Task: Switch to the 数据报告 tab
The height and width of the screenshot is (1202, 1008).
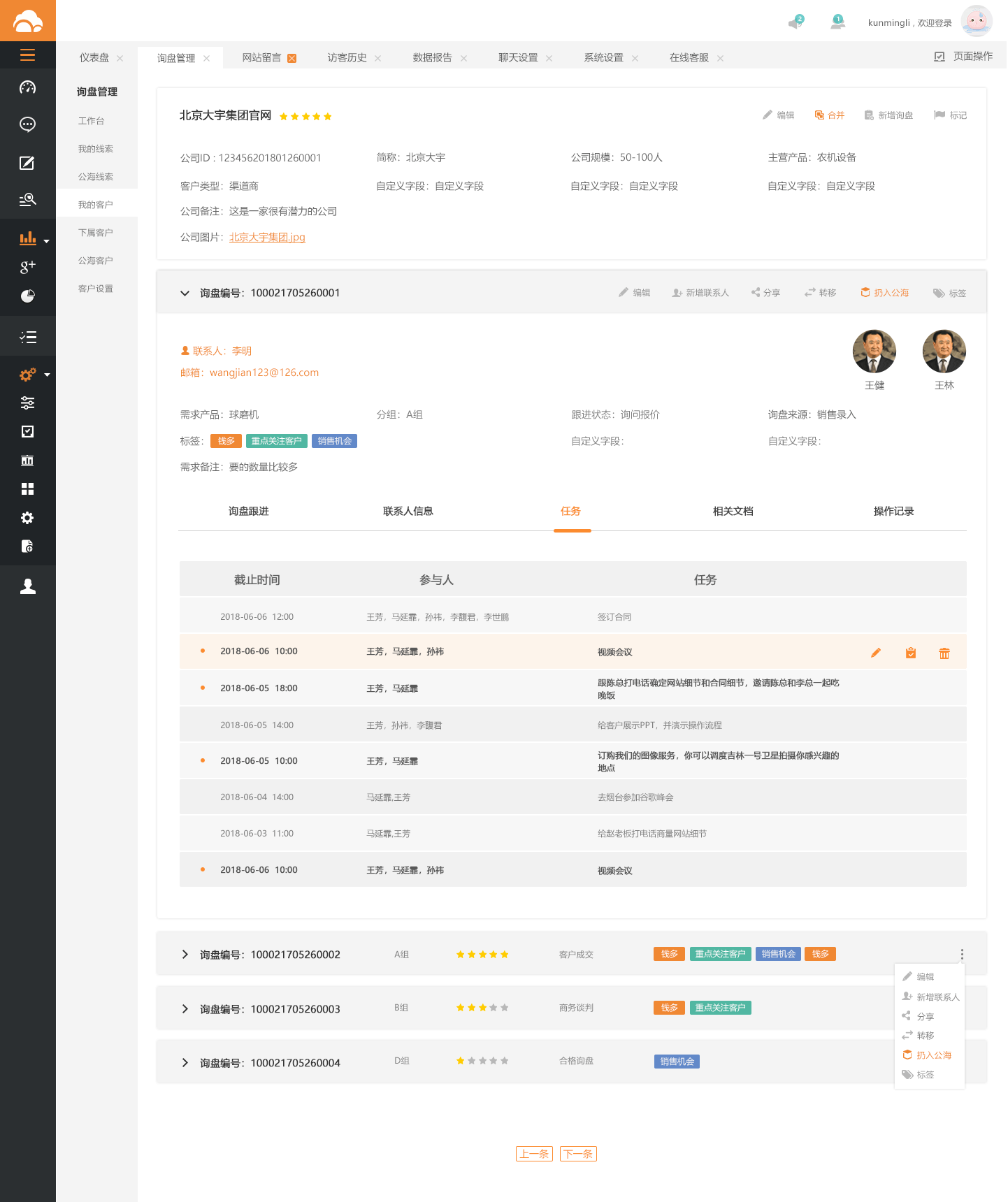Action: [x=432, y=57]
